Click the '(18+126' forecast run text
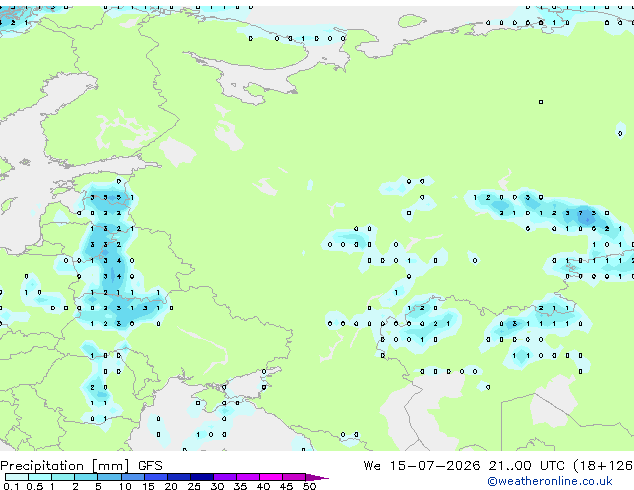 click(x=603, y=465)
